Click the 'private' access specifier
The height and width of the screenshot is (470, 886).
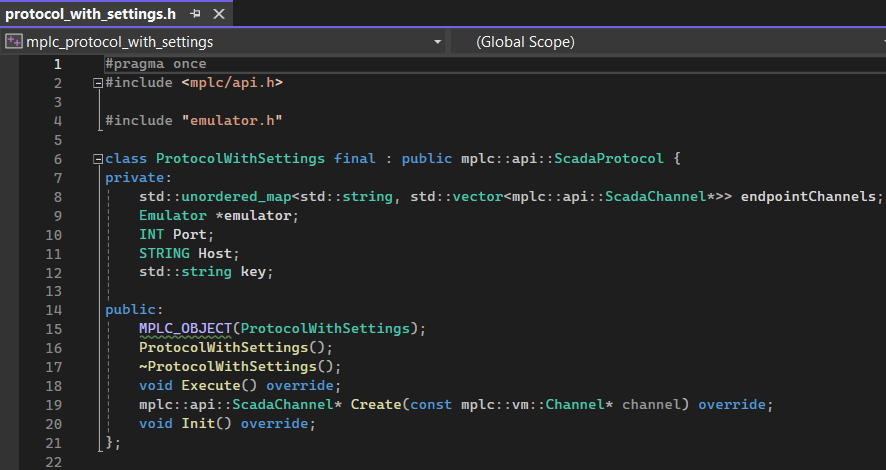pyautogui.click(x=134, y=177)
